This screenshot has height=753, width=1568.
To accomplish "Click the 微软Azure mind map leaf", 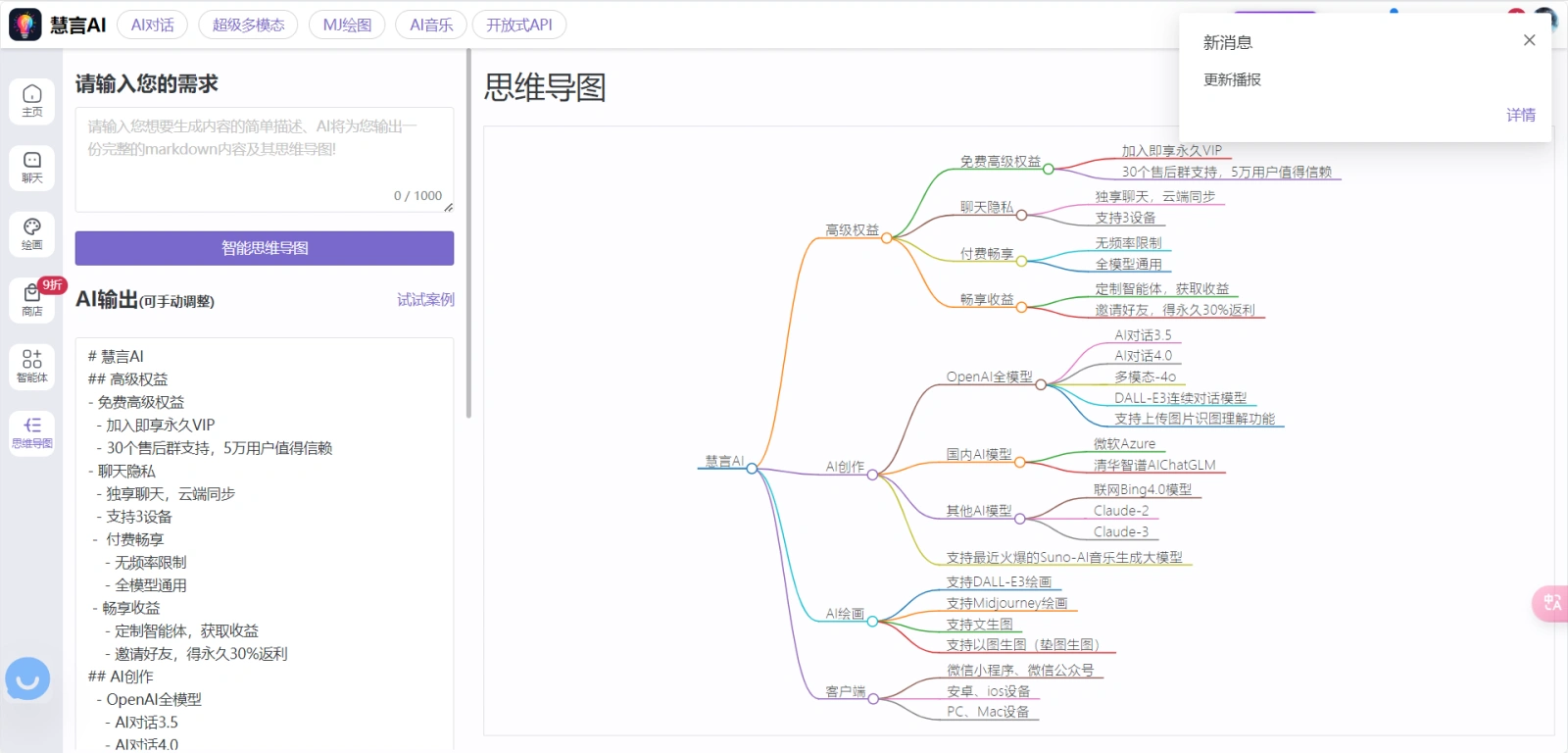I will coord(1124,444).
